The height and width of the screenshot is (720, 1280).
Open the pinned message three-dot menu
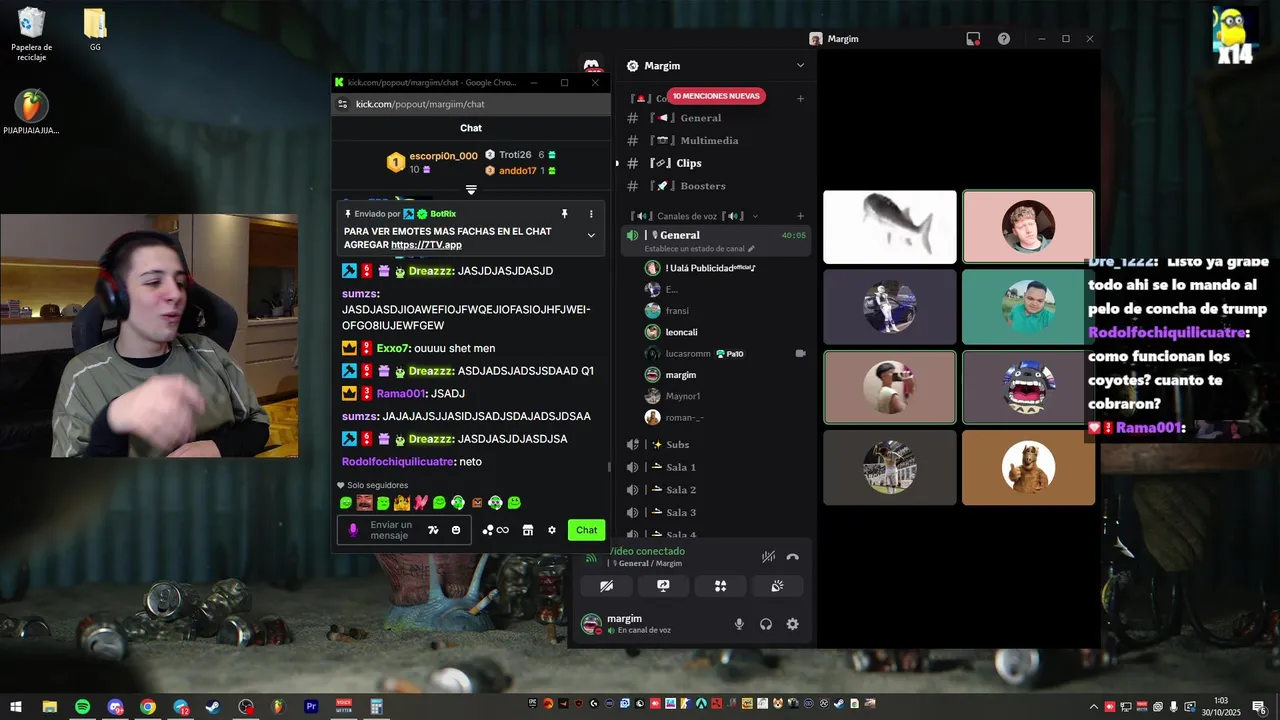[x=591, y=214]
